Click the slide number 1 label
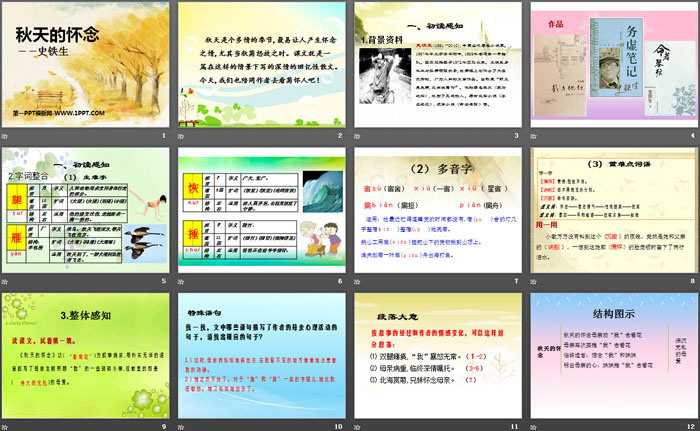Viewport: 700px width, 431px height. (x=164, y=136)
